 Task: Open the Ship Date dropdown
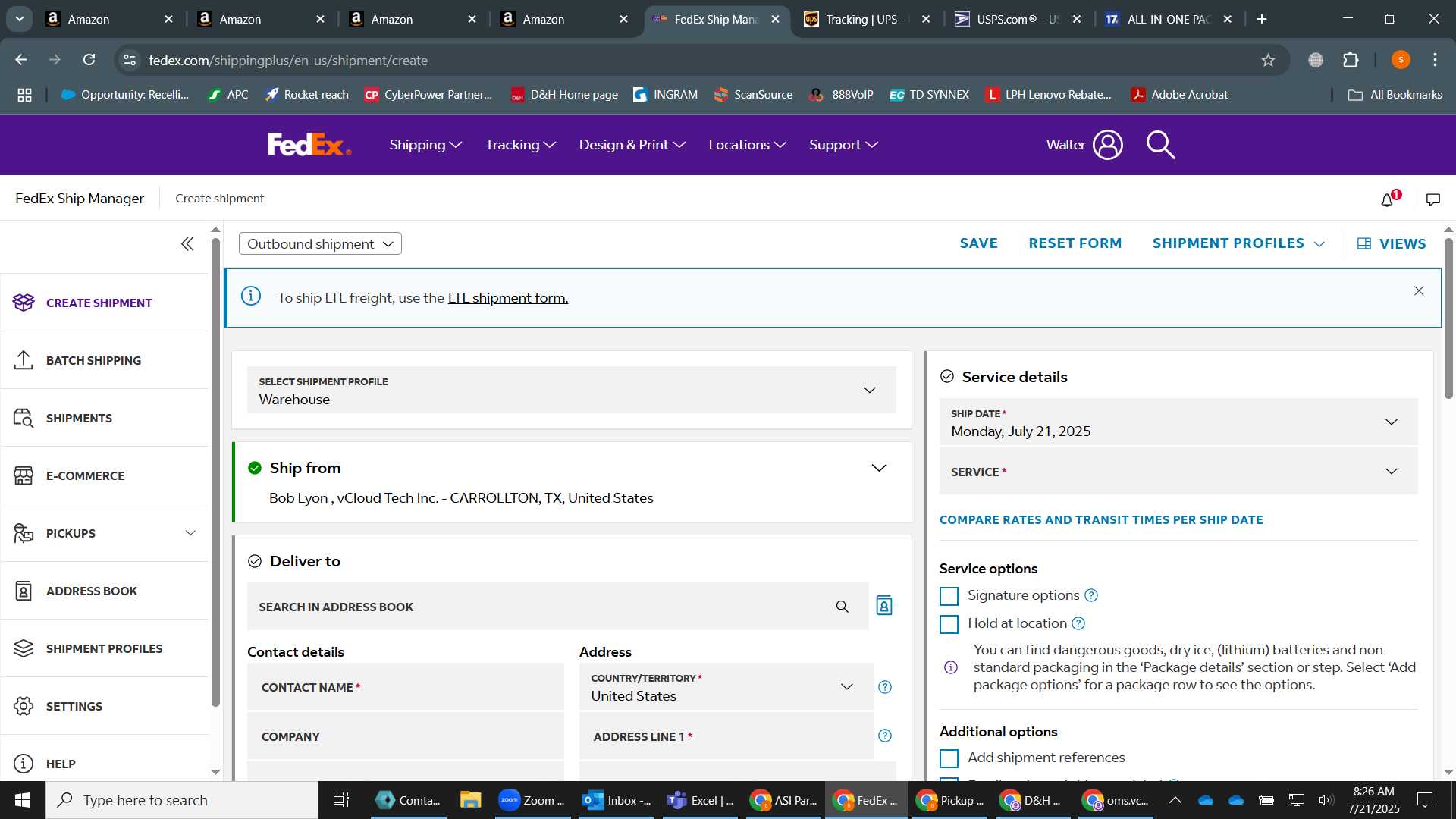(x=1178, y=422)
